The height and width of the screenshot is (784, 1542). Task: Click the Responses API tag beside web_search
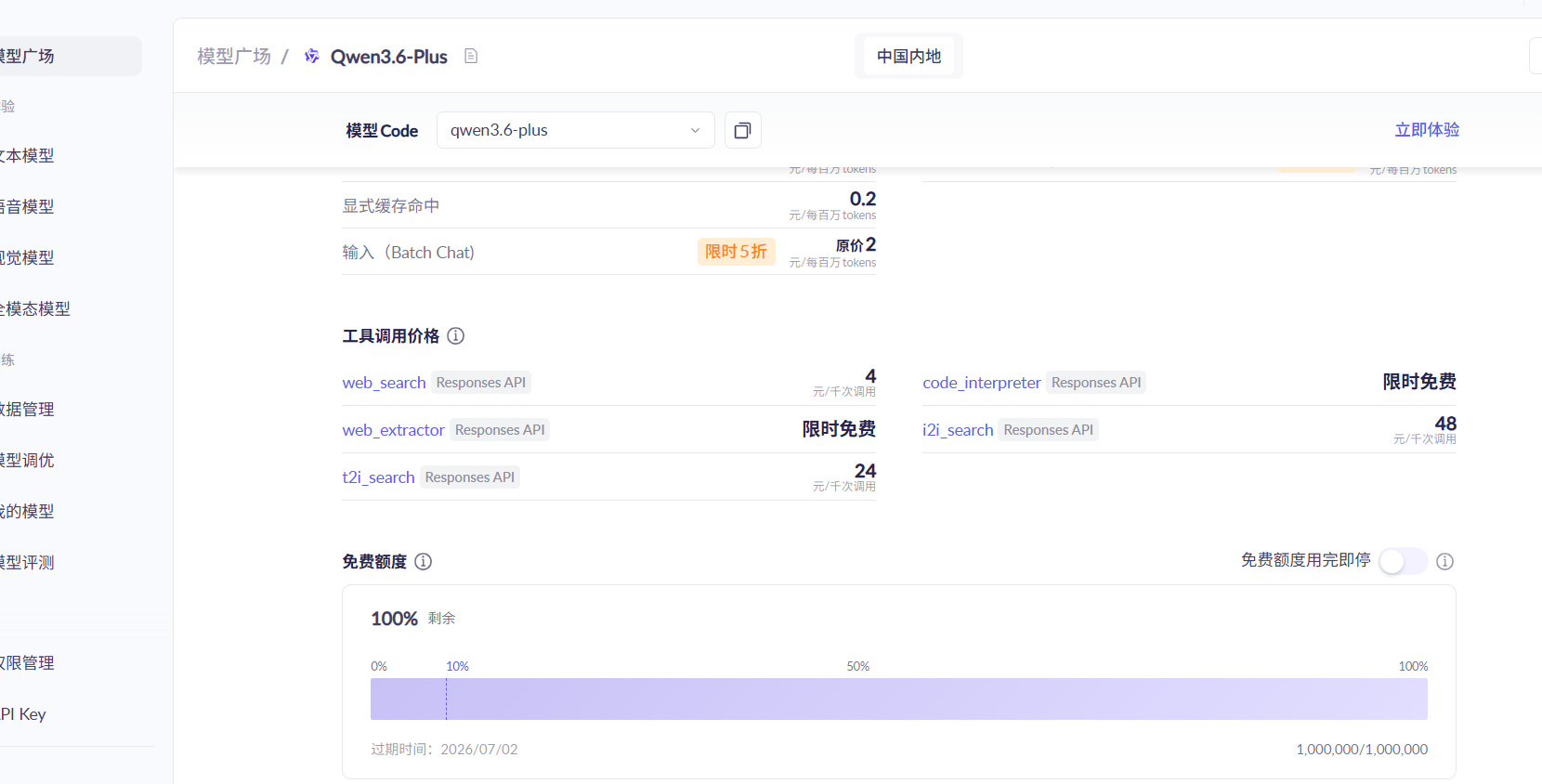481,383
